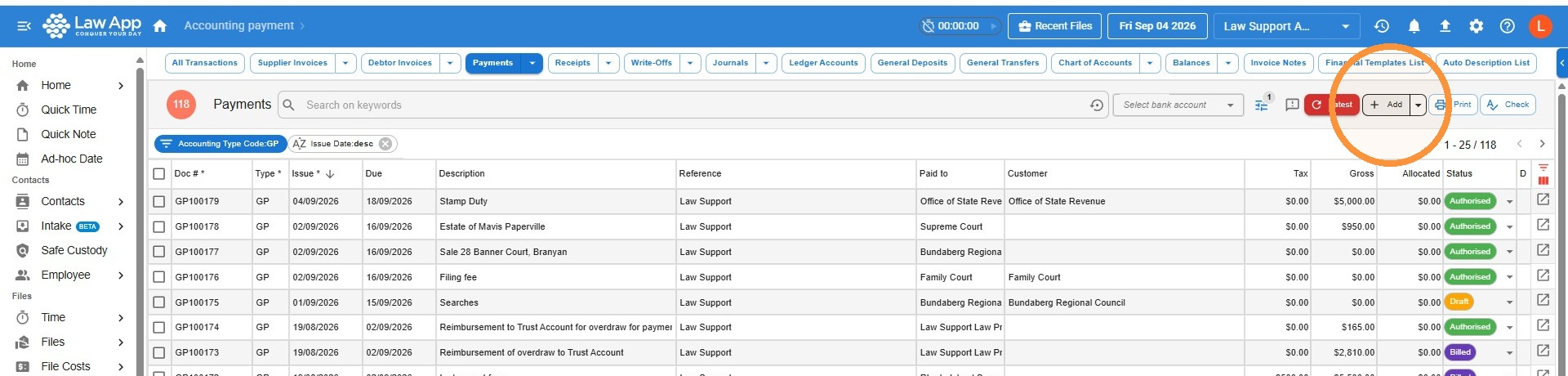The height and width of the screenshot is (376, 1568).
Task: Select checkbox for GP100175
Action: pos(159,302)
